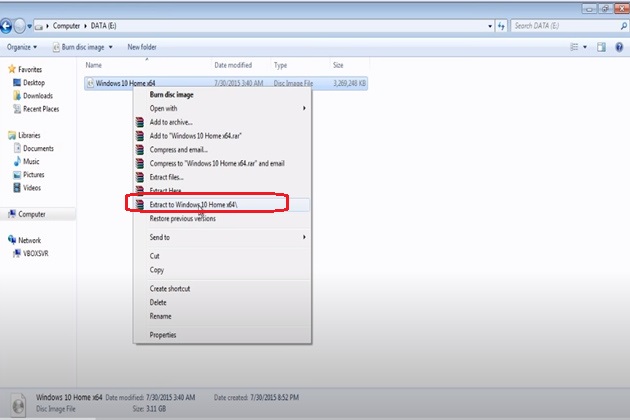Select Computer in the navigation pane

coord(32,214)
